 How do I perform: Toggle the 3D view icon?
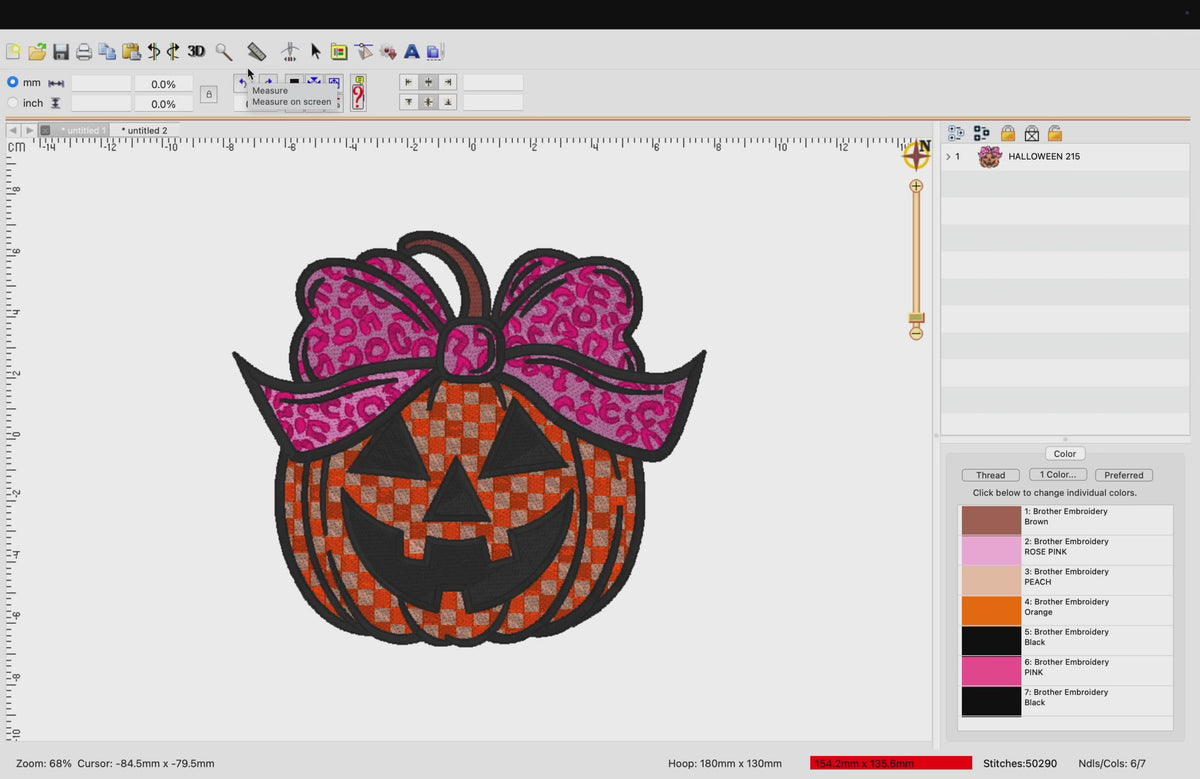[196, 51]
